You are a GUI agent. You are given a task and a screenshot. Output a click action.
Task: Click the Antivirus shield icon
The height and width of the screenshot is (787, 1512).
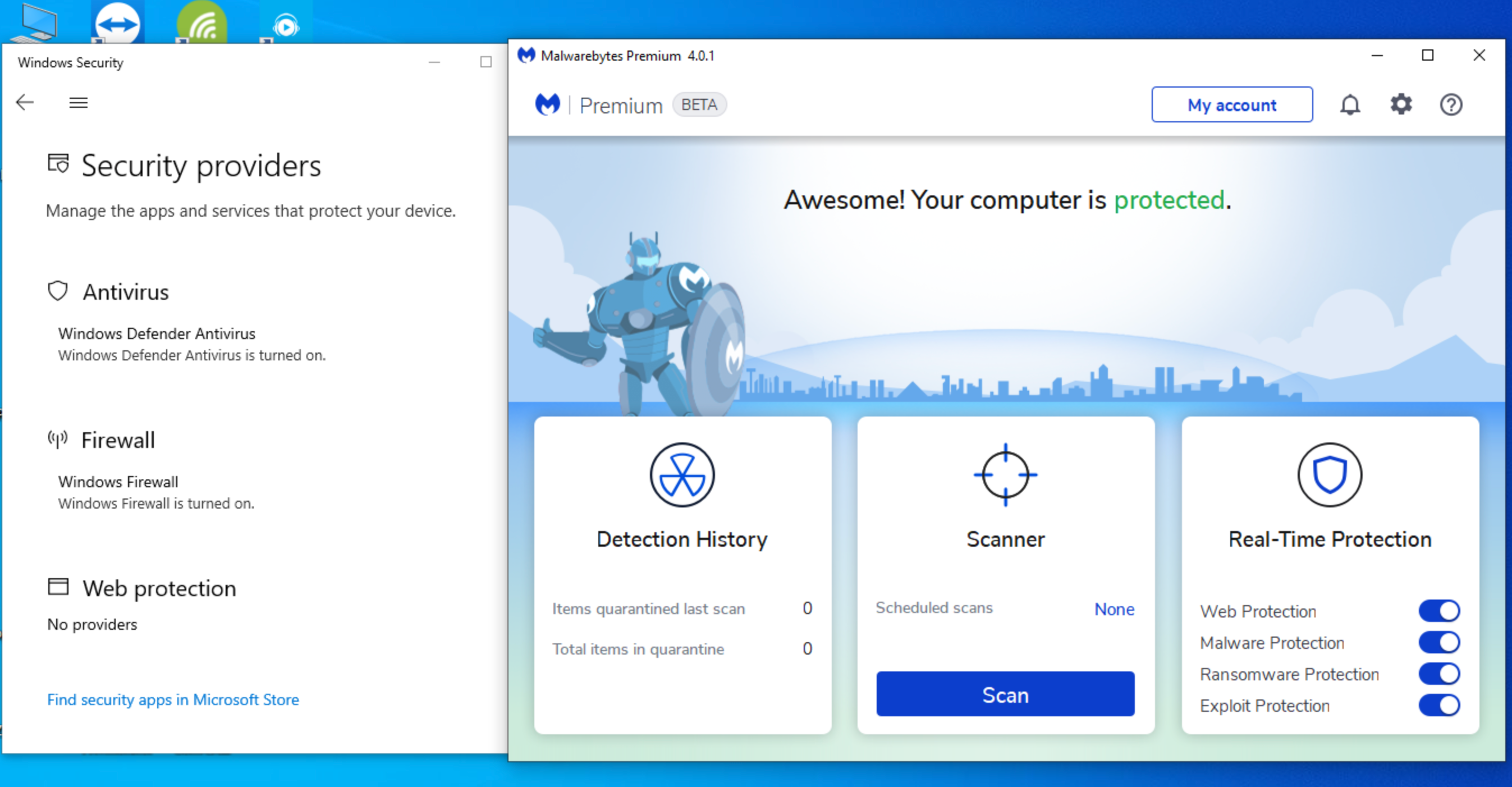(57, 291)
